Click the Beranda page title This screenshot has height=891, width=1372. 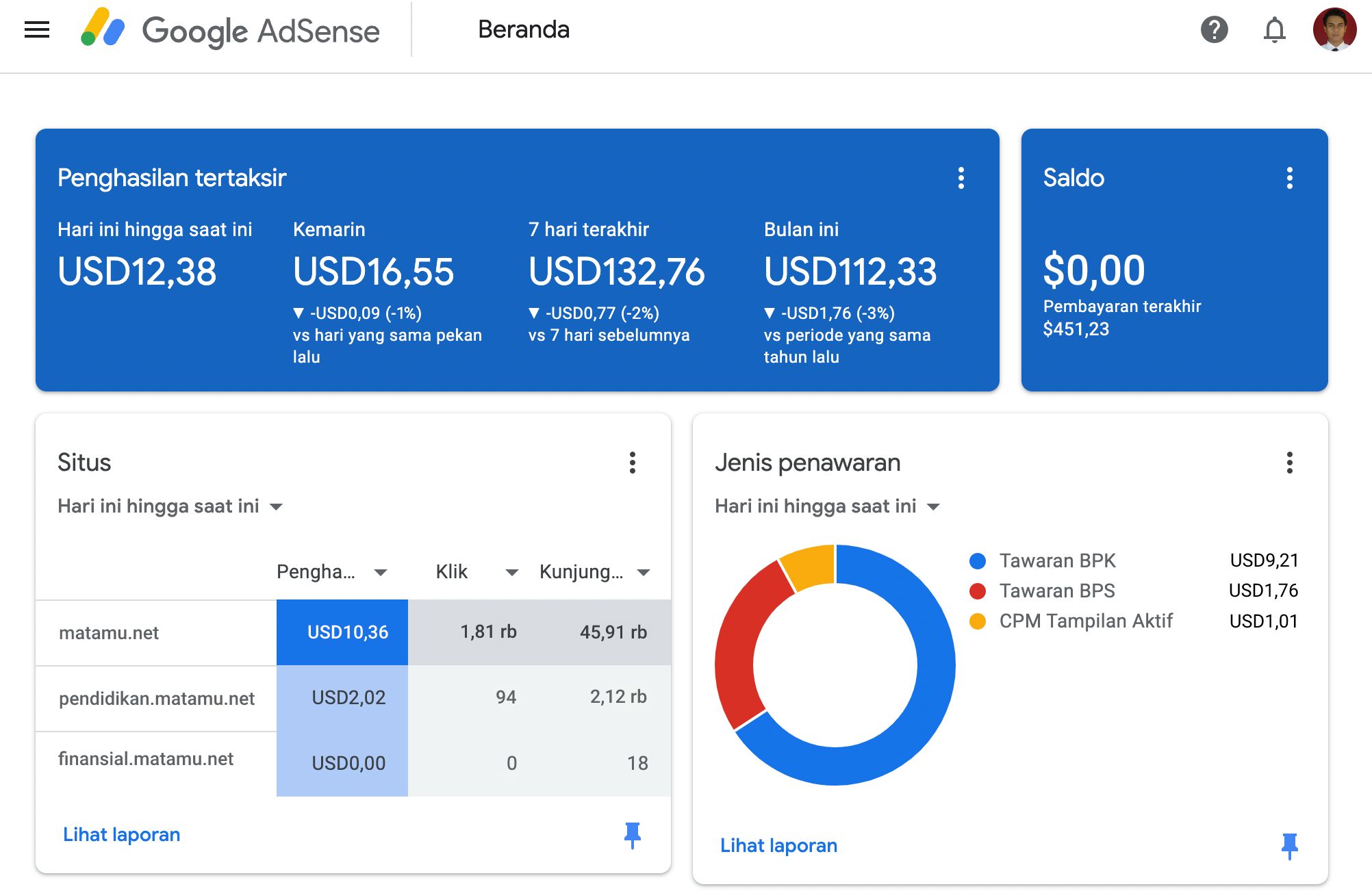click(524, 30)
